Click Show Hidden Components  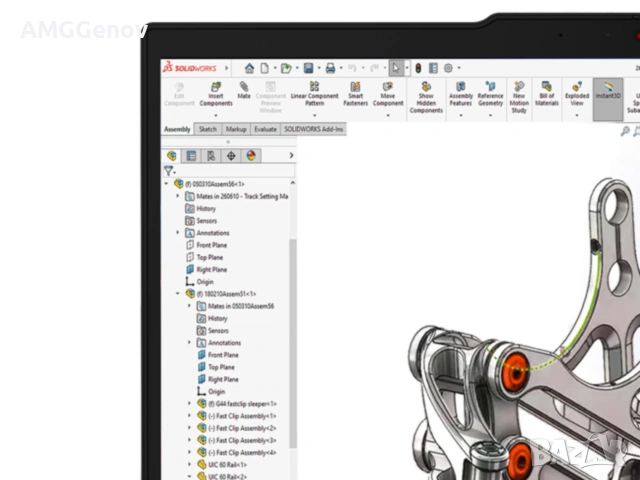pyautogui.click(x=426, y=98)
